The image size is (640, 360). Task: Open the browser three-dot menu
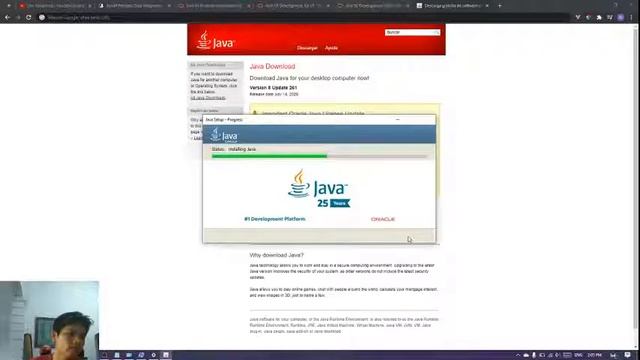631,18
